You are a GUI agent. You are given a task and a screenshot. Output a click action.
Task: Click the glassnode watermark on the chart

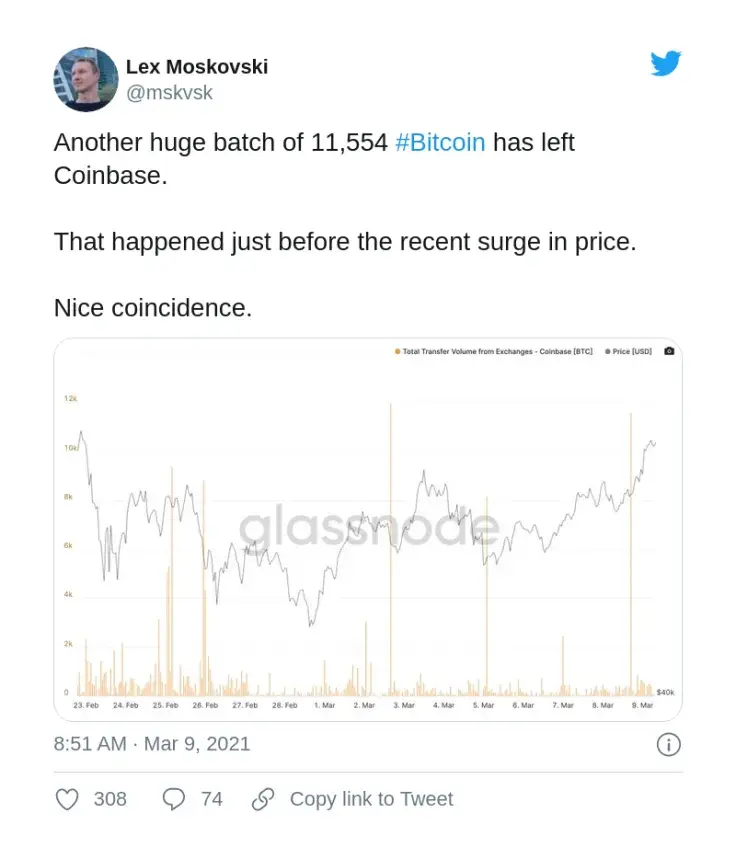tap(368, 527)
